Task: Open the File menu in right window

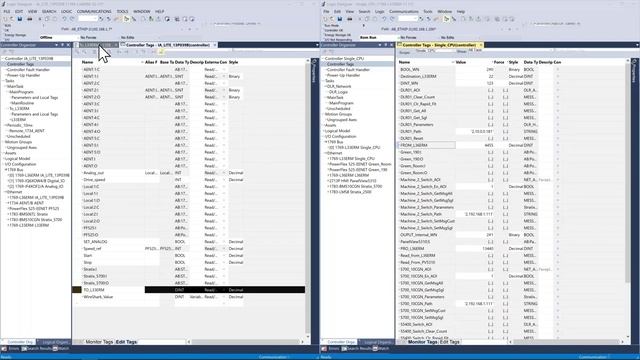Action: [326, 11]
